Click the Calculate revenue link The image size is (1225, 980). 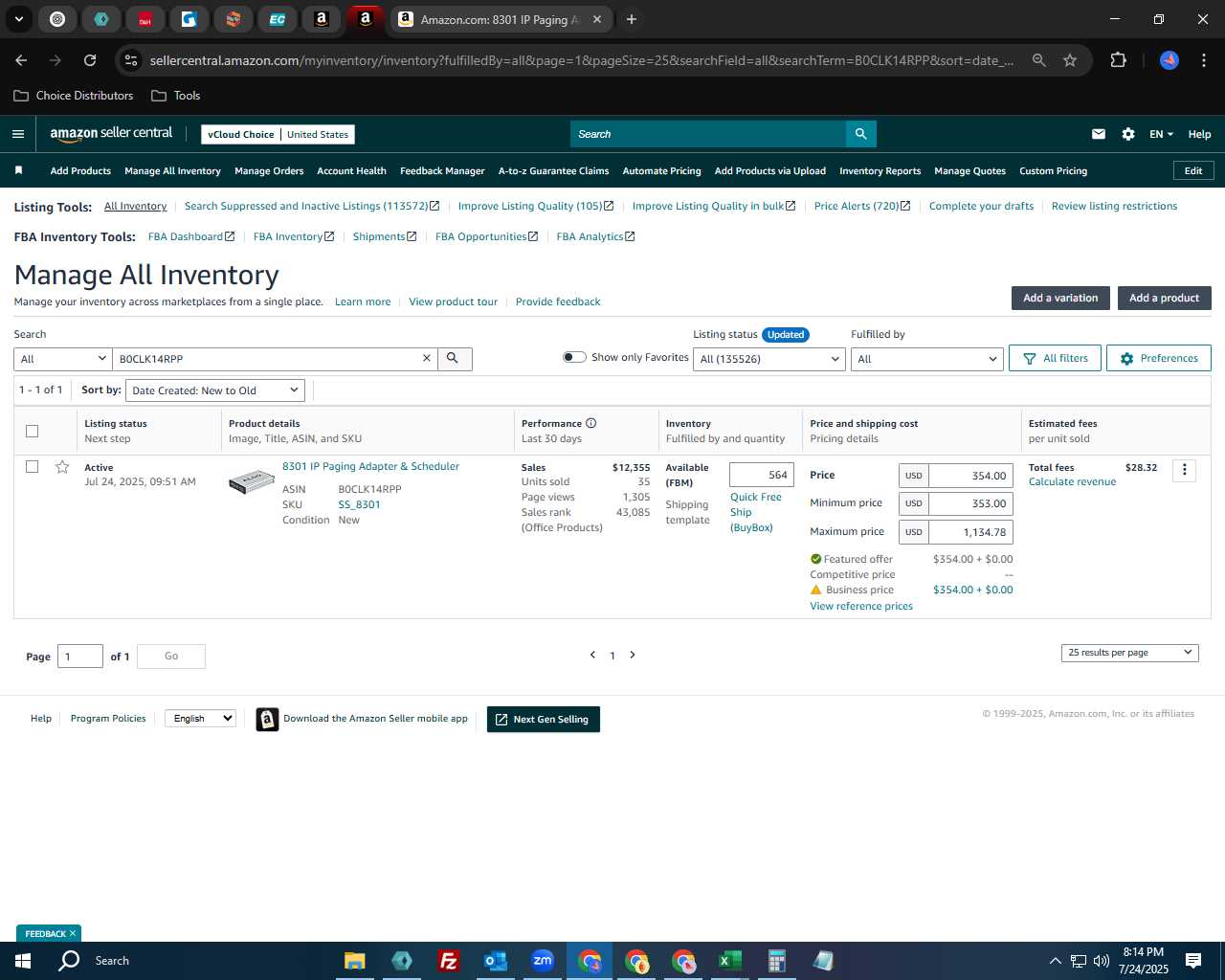(1072, 481)
